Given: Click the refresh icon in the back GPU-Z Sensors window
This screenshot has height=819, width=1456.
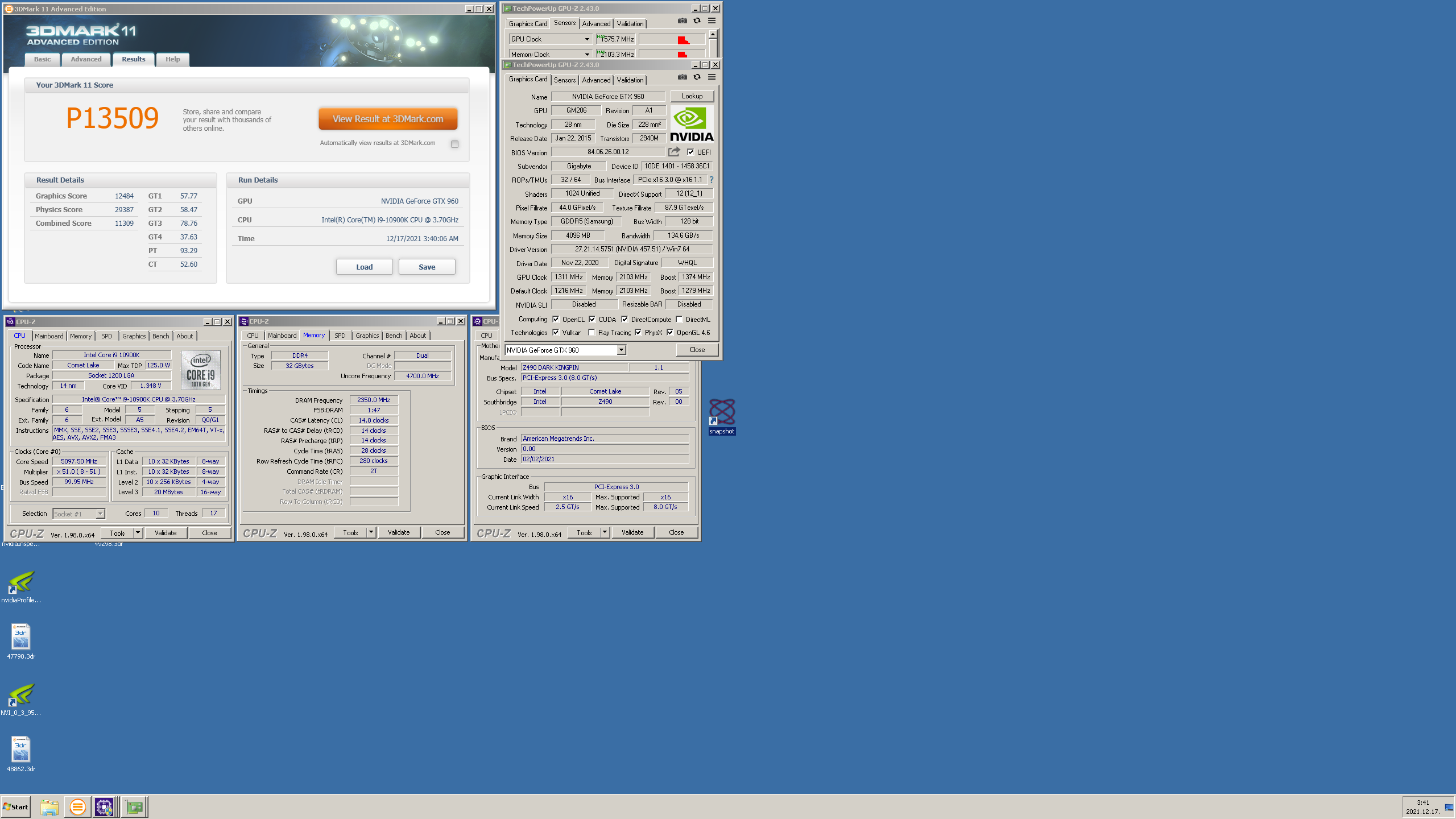Looking at the screenshot, I should coord(697,21).
